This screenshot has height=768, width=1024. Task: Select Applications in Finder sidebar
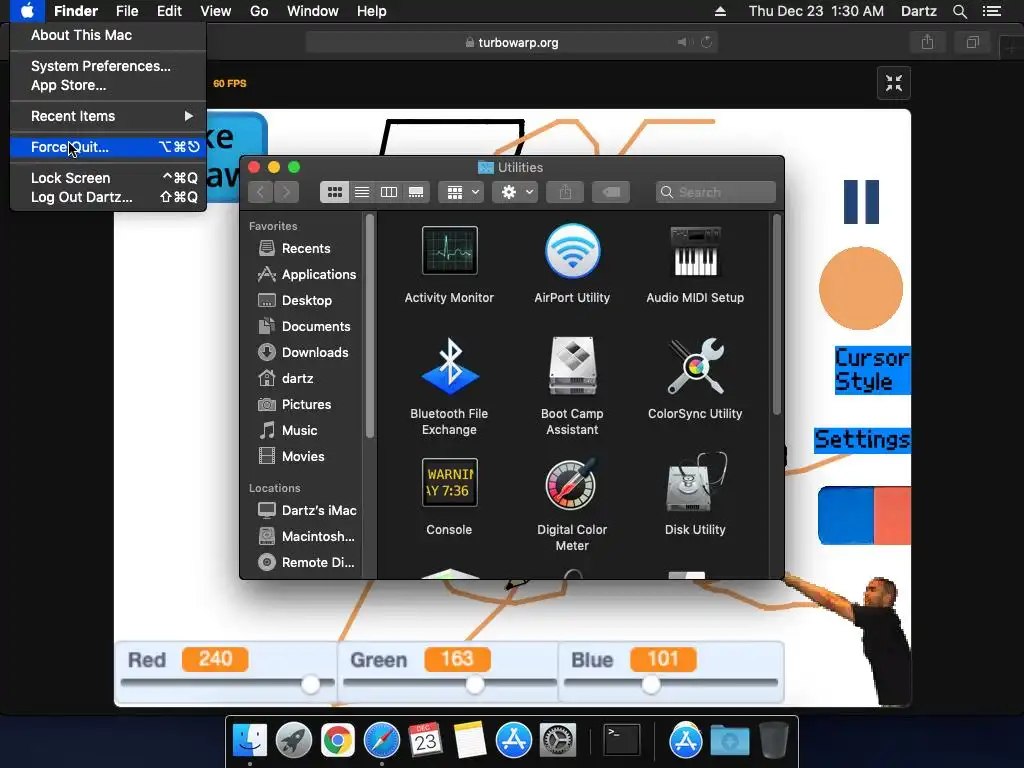click(306, 274)
